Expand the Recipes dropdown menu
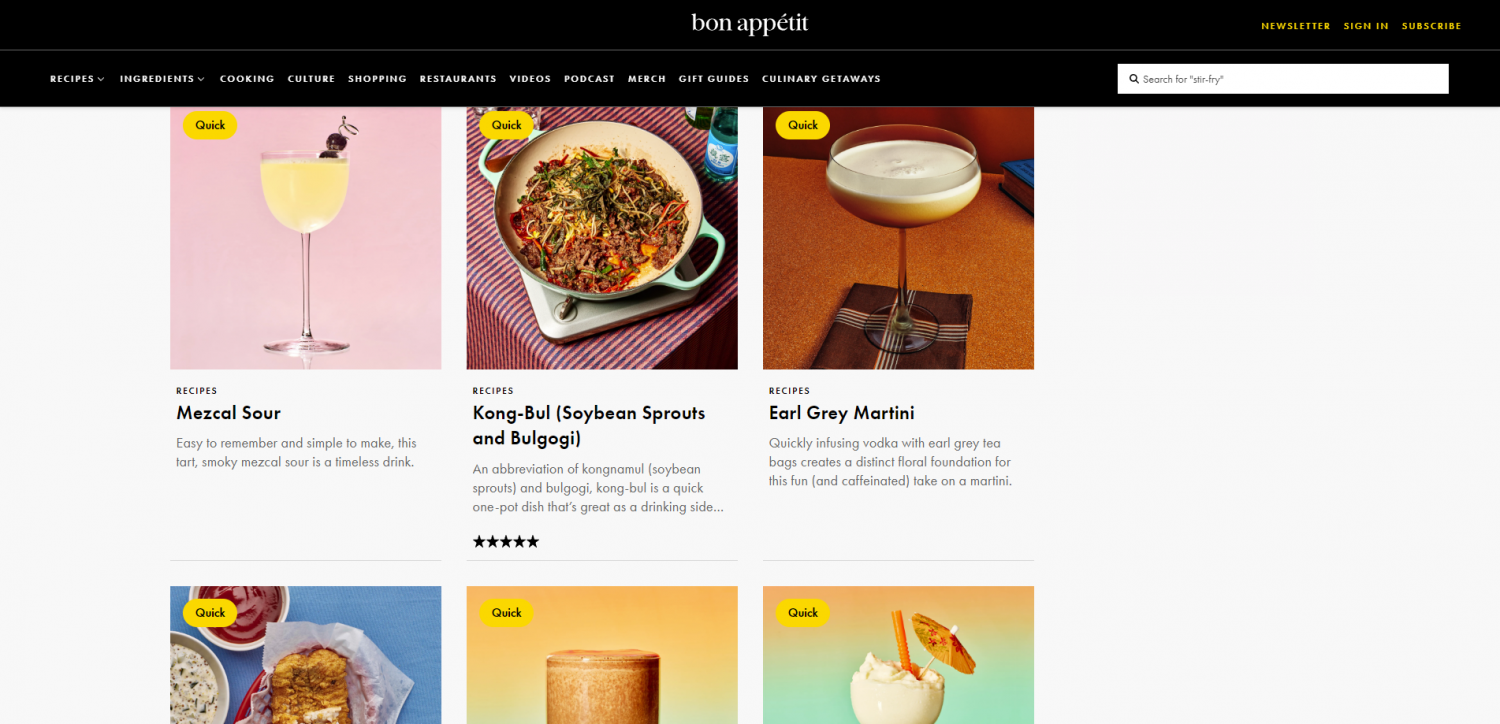The width and height of the screenshot is (1500, 724). (77, 79)
